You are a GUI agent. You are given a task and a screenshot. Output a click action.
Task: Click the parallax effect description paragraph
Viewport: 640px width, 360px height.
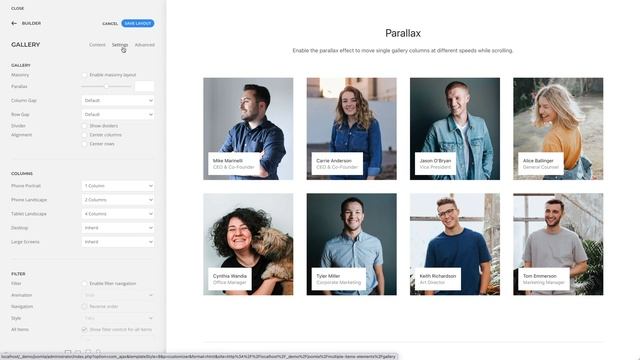pos(403,51)
